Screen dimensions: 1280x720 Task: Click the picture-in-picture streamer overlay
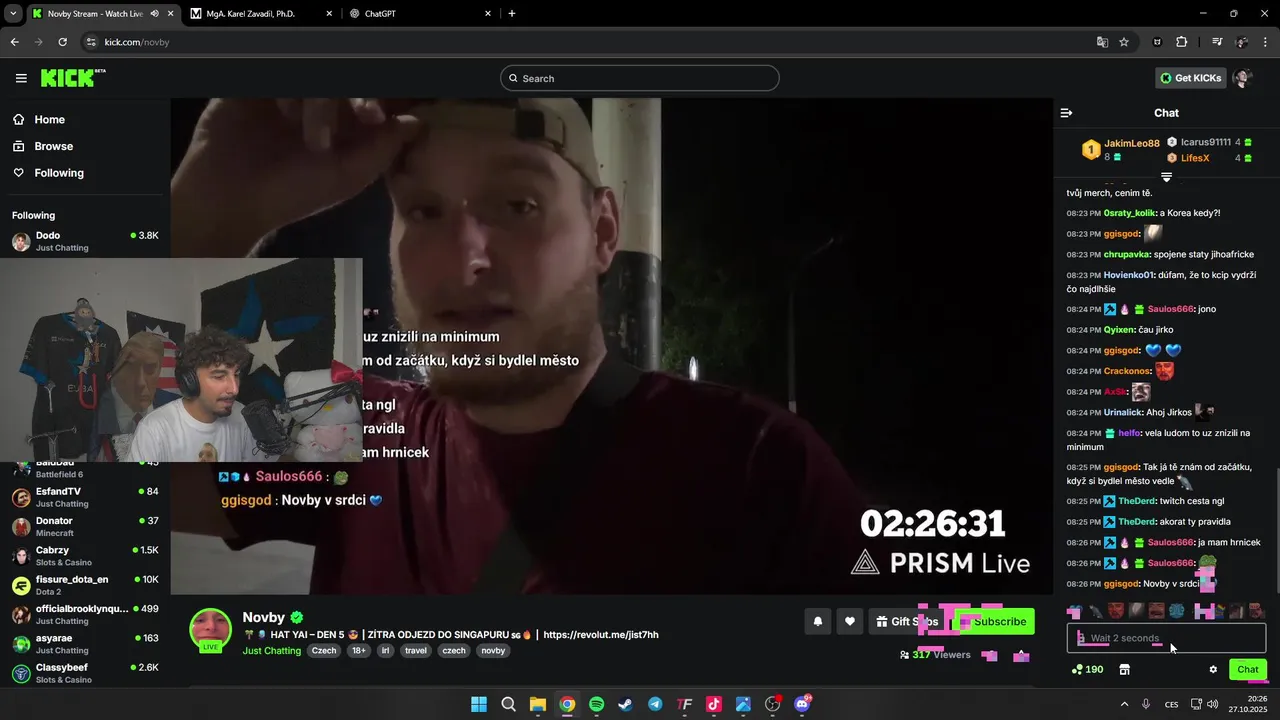[x=181, y=360]
